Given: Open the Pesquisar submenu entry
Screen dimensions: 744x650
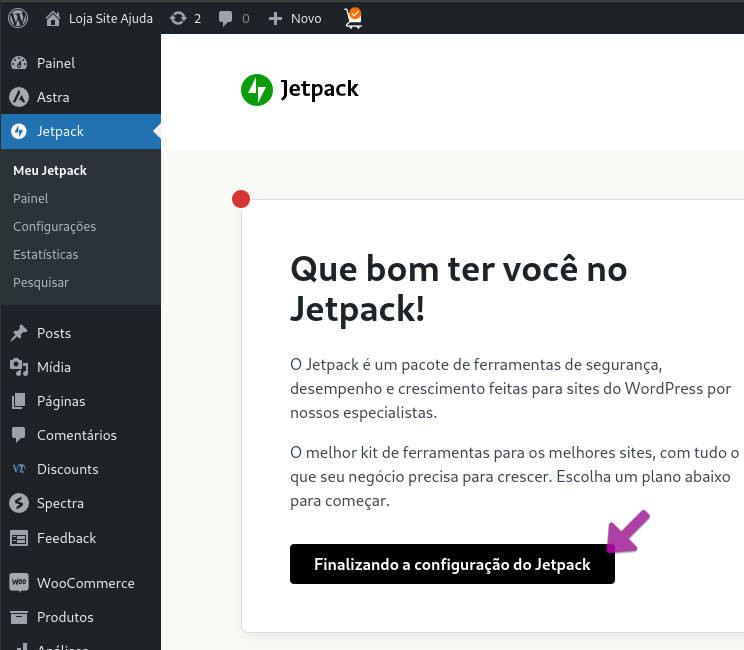Looking at the screenshot, I should point(41,282).
